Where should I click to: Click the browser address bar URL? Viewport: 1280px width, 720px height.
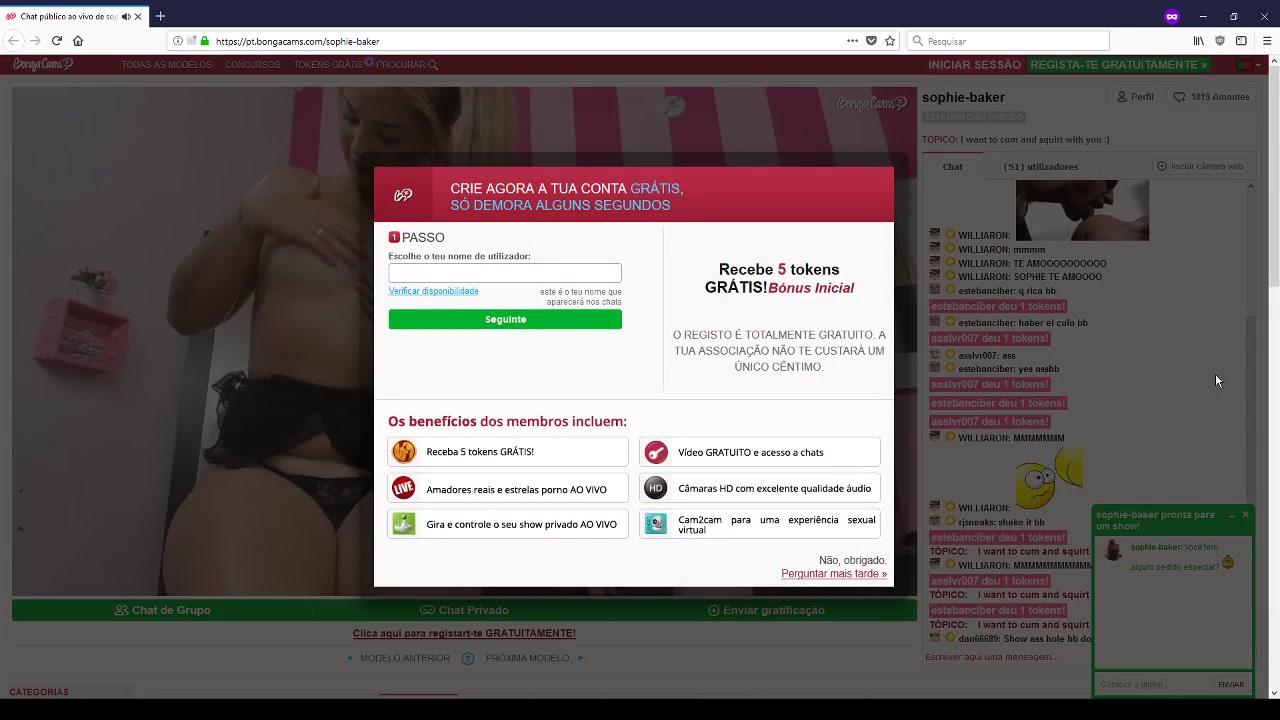pos(297,41)
